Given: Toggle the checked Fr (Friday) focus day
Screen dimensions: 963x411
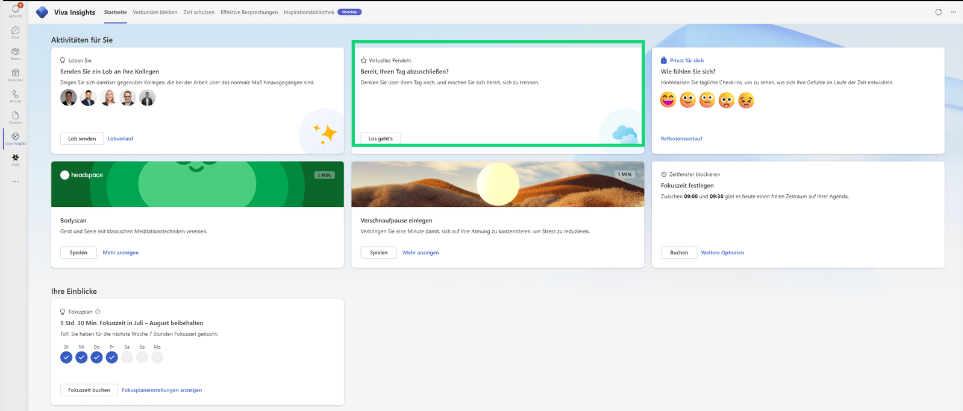Looking at the screenshot, I should [112, 357].
